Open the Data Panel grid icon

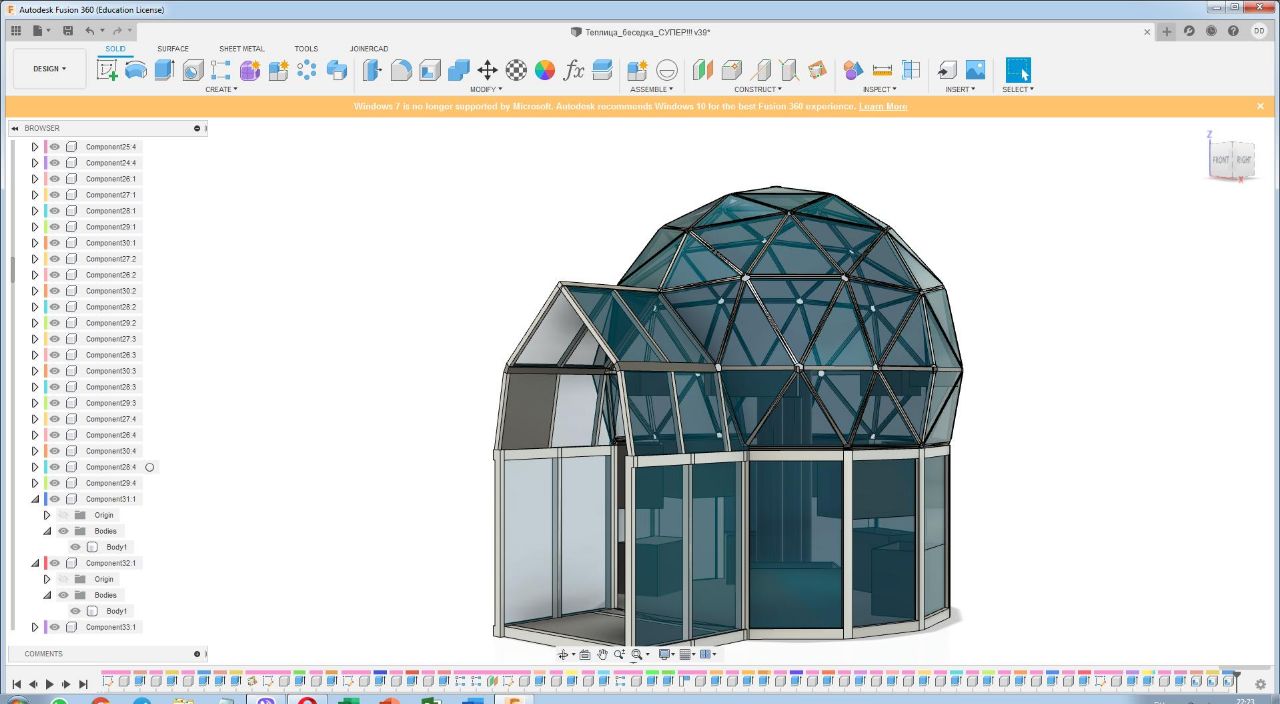(x=15, y=31)
